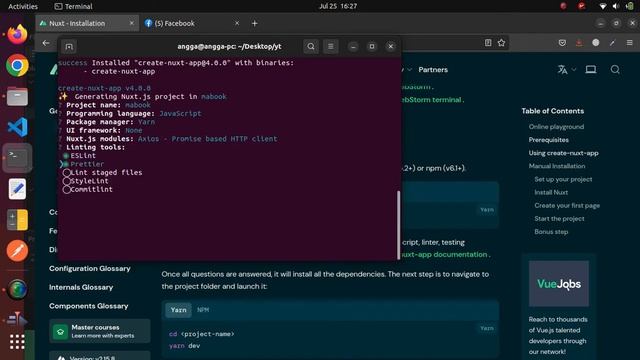Select the NPM code tab
The height and width of the screenshot is (360, 640).
click(203, 310)
